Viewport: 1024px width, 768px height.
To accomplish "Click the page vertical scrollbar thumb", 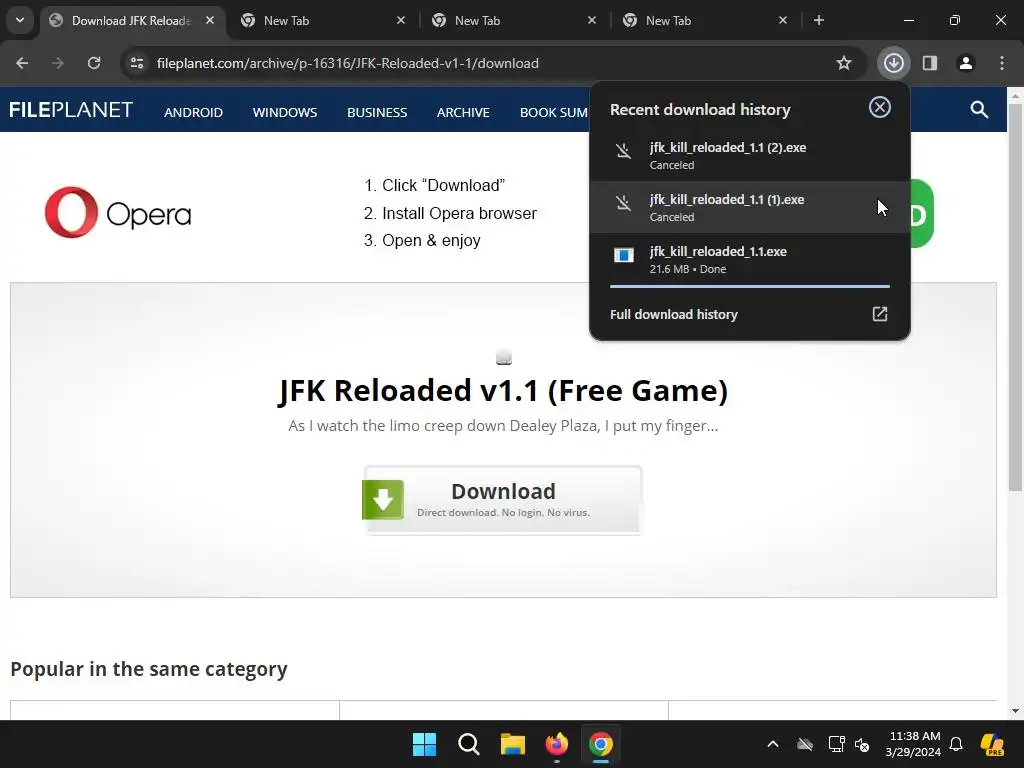I will pyautogui.click(x=1015, y=297).
